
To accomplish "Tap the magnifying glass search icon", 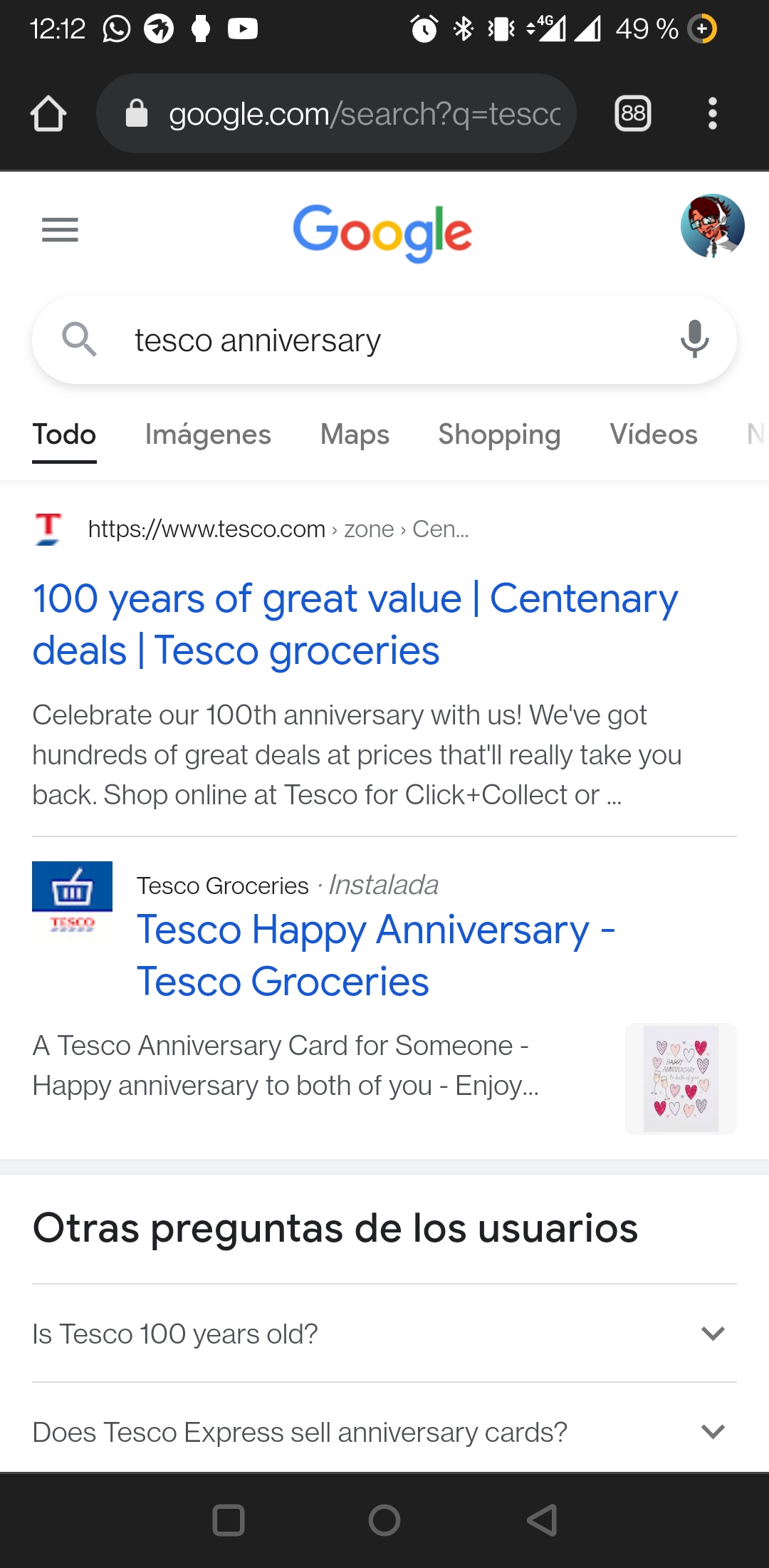I will pyautogui.click(x=79, y=339).
